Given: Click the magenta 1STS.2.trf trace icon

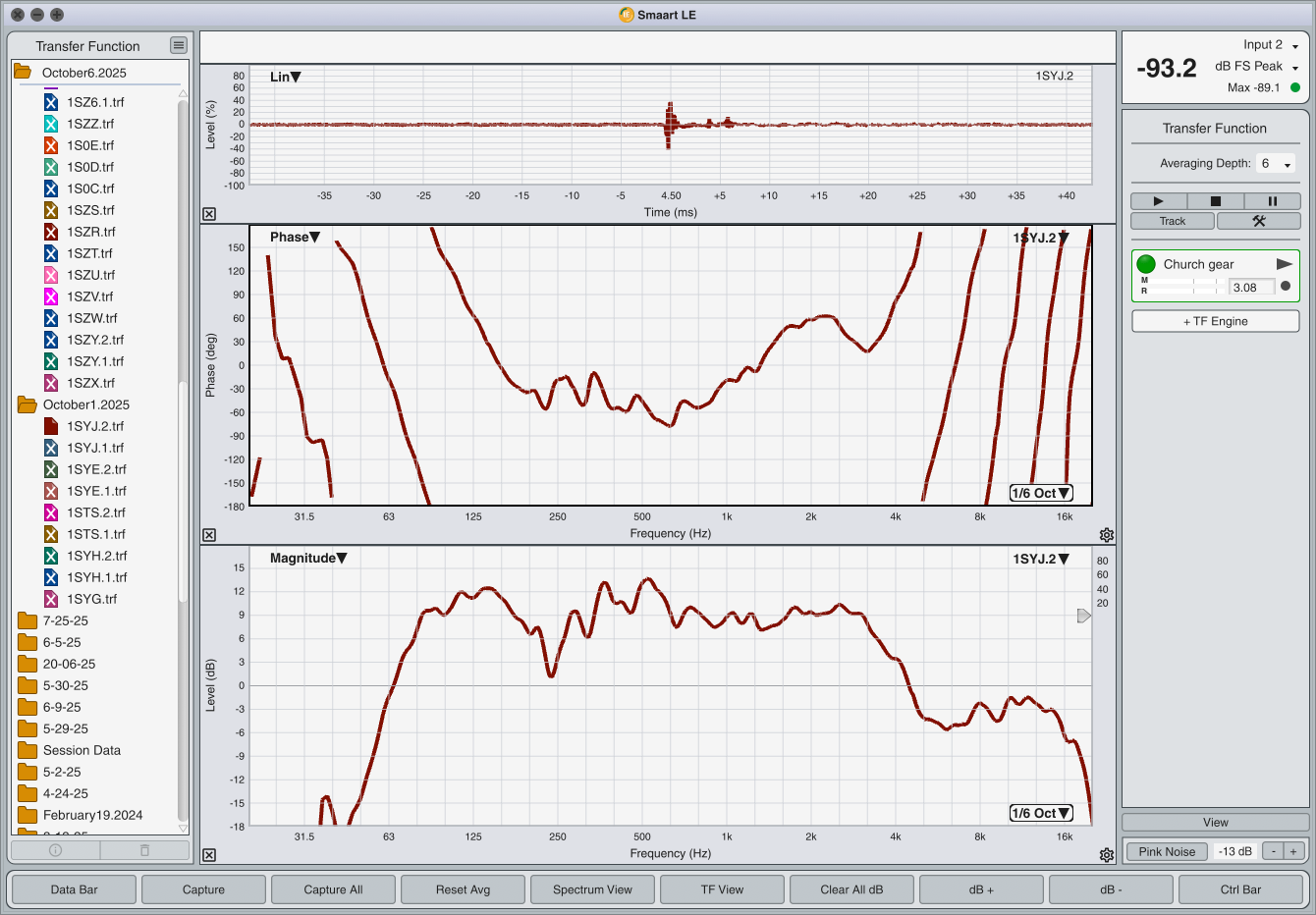Looking at the screenshot, I should pyautogui.click(x=51, y=512).
